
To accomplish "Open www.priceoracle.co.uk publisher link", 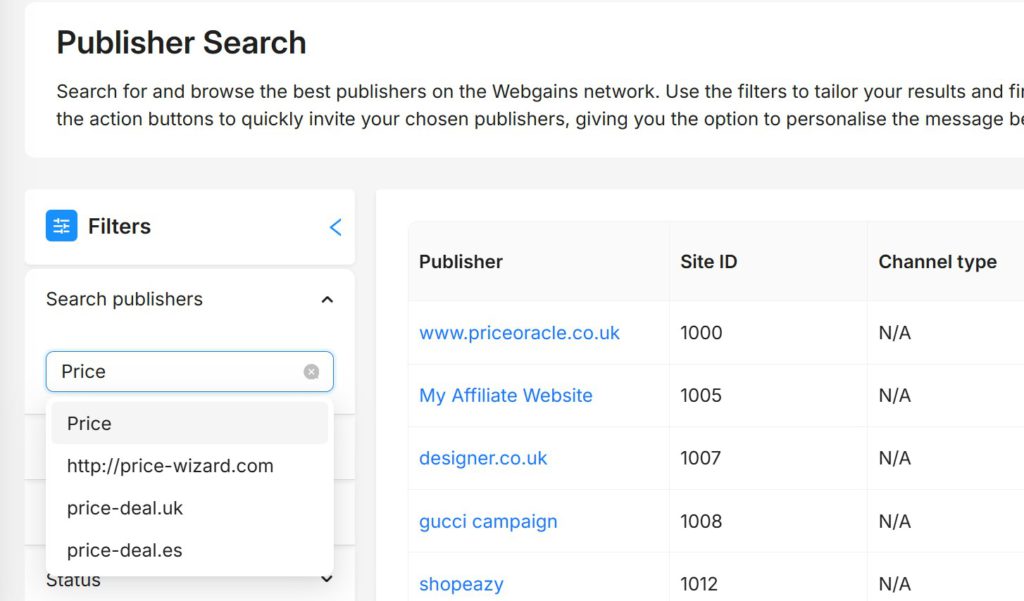I will pyautogui.click(x=519, y=333).
